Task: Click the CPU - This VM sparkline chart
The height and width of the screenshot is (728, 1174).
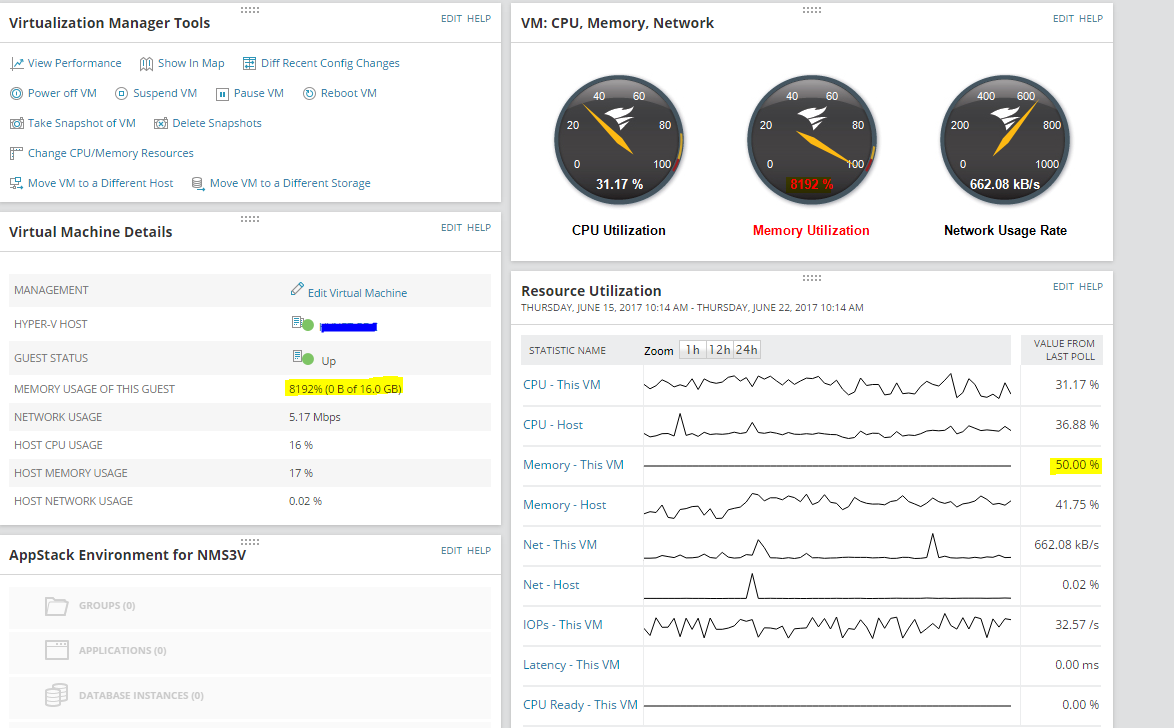Action: click(x=827, y=385)
